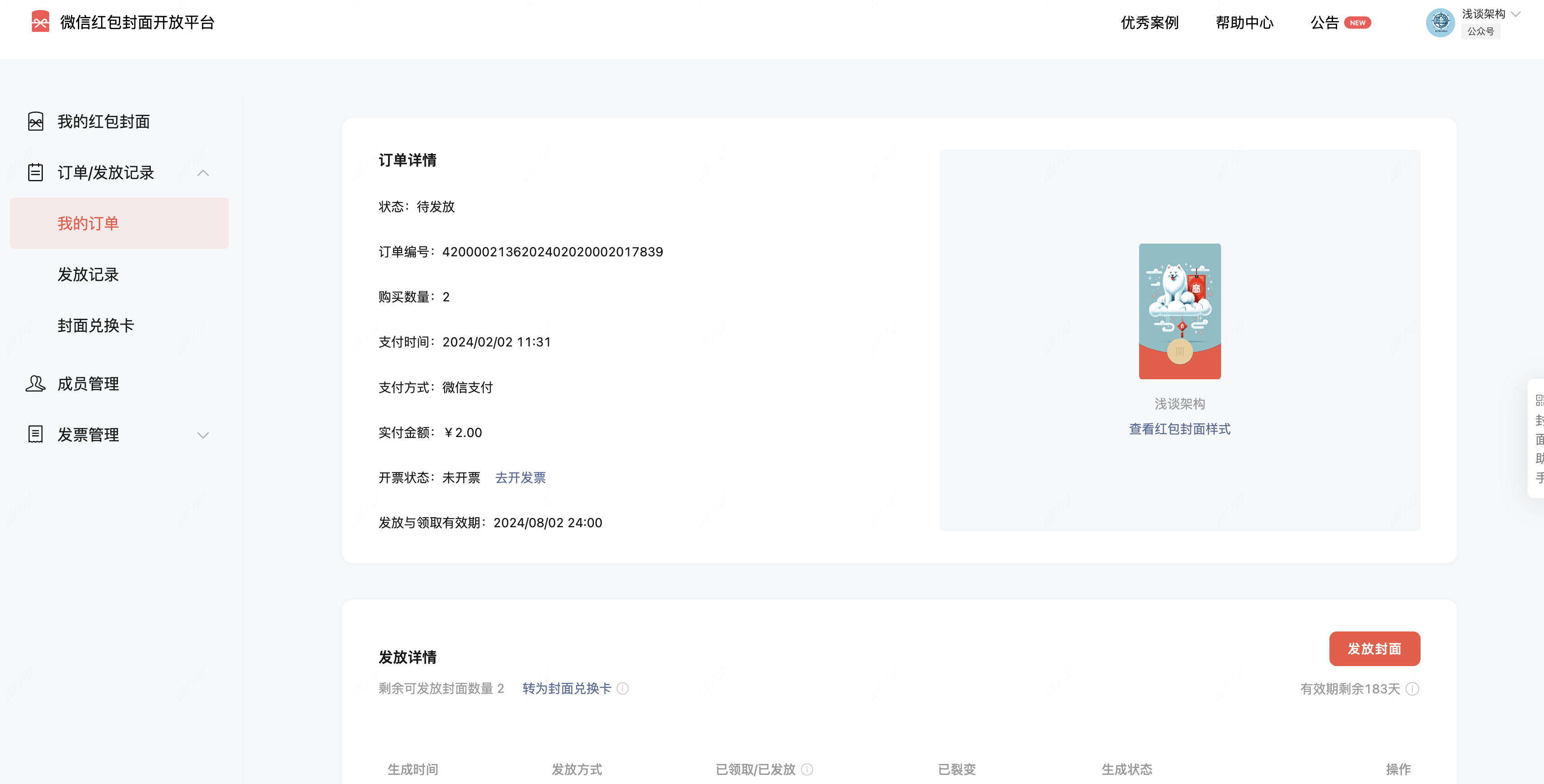Image resolution: width=1544 pixels, height=784 pixels.
Task: Click the 订单/发放记录 clipboard icon
Action: point(36,173)
